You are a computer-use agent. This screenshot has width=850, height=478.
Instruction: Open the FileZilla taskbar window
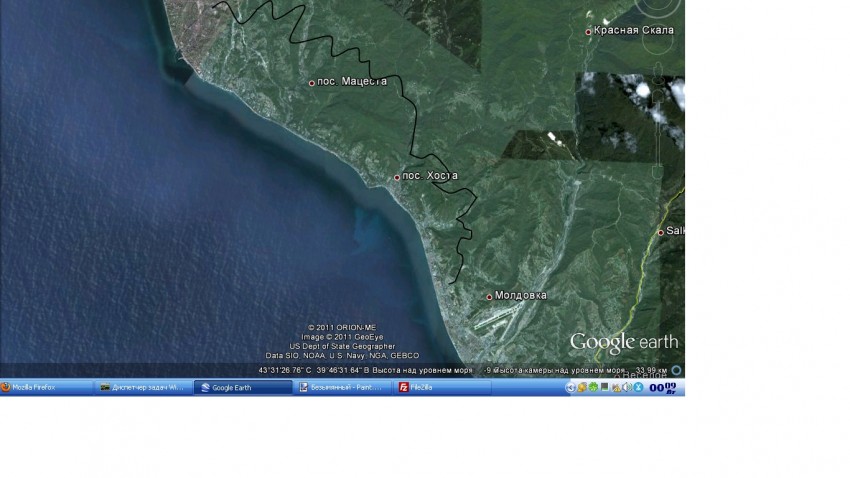[x=442, y=387]
